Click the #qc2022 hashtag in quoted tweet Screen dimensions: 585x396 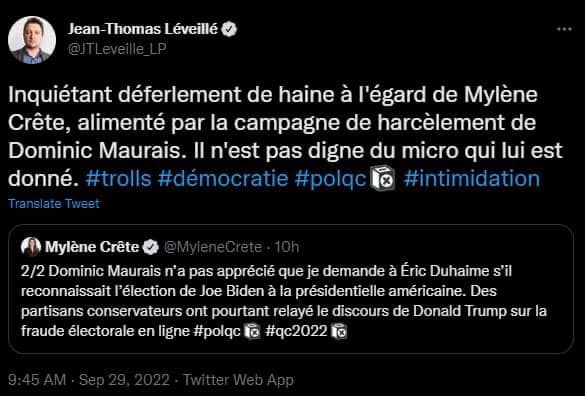(296, 331)
